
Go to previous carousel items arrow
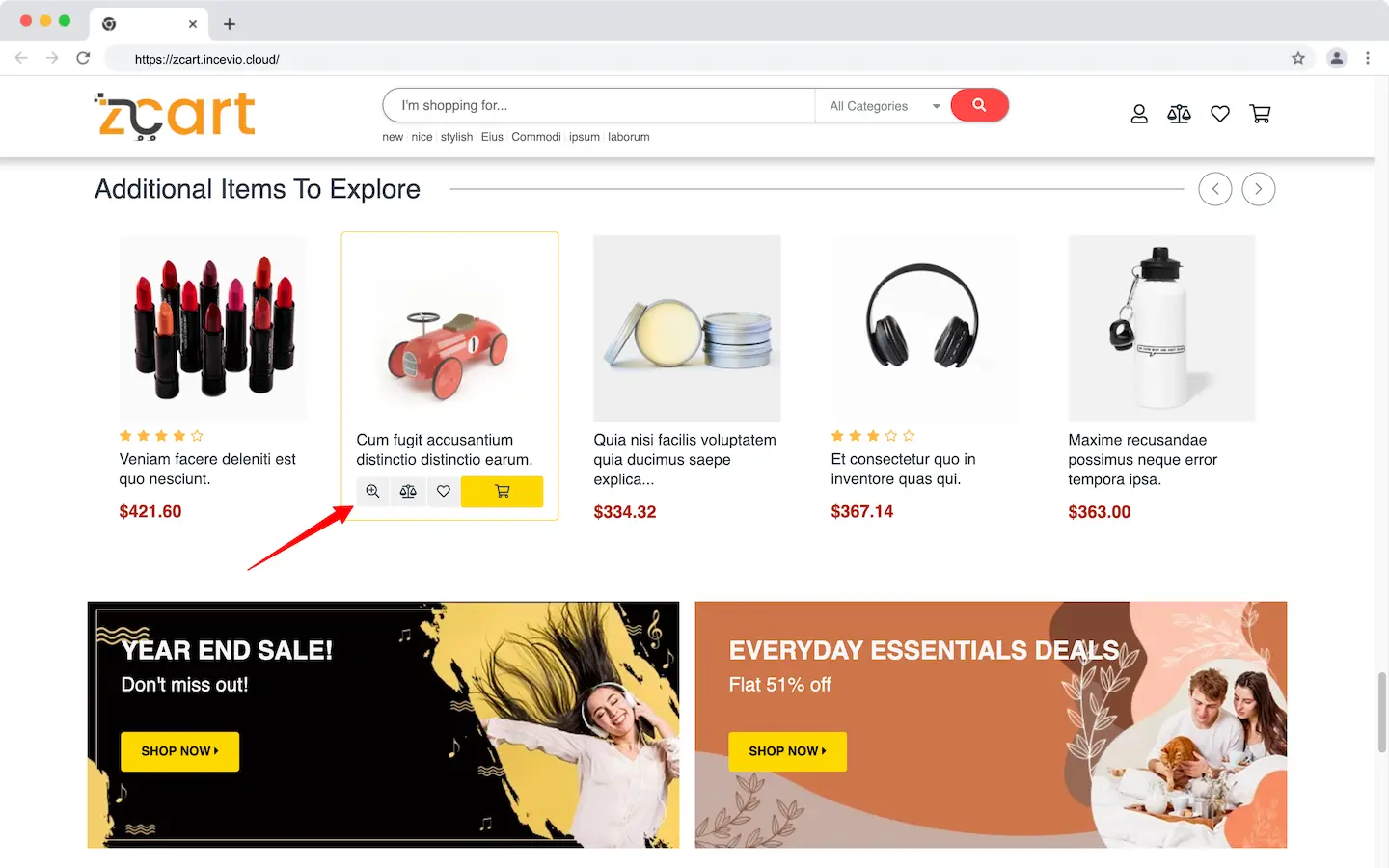click(1215, 189)
